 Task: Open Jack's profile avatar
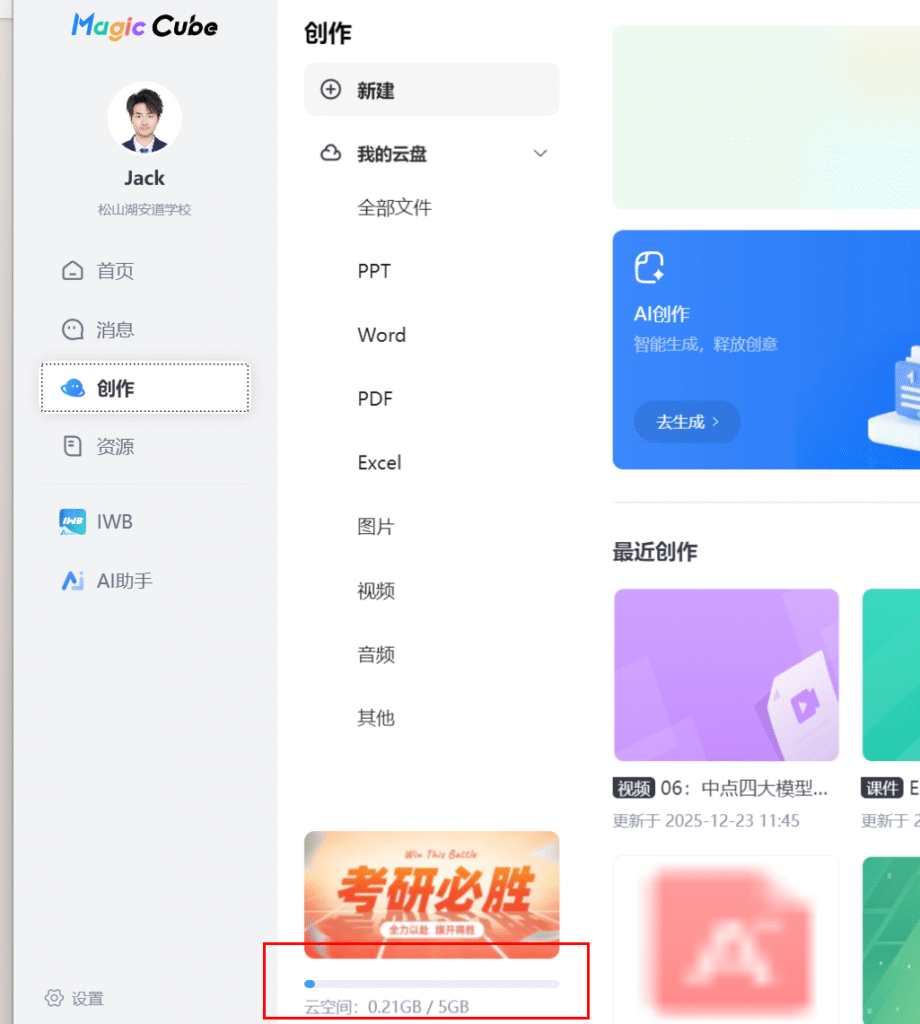coord(144,118)
